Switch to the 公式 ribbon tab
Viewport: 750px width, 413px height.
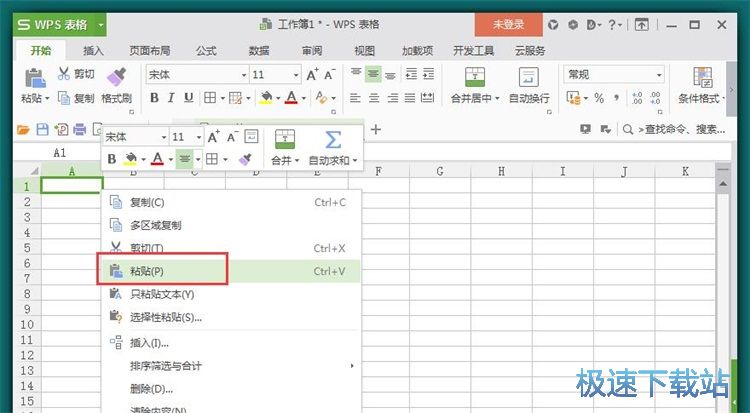click(x=206, y=51)
